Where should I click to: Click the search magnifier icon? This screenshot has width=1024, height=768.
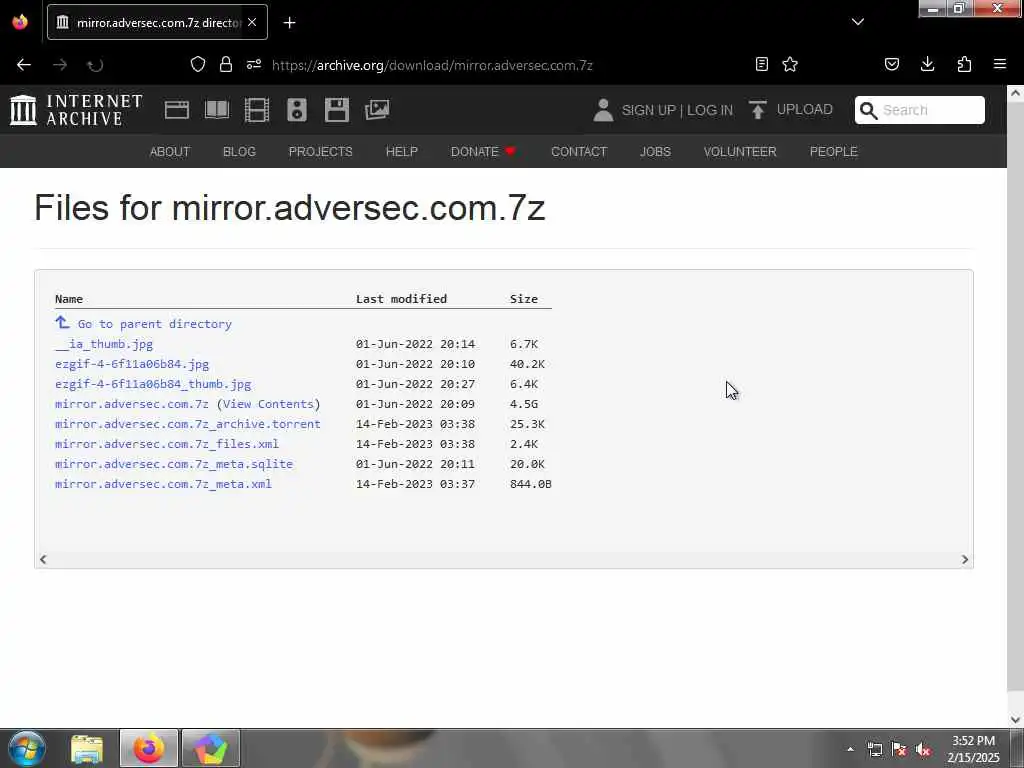[x=869, y=110]
